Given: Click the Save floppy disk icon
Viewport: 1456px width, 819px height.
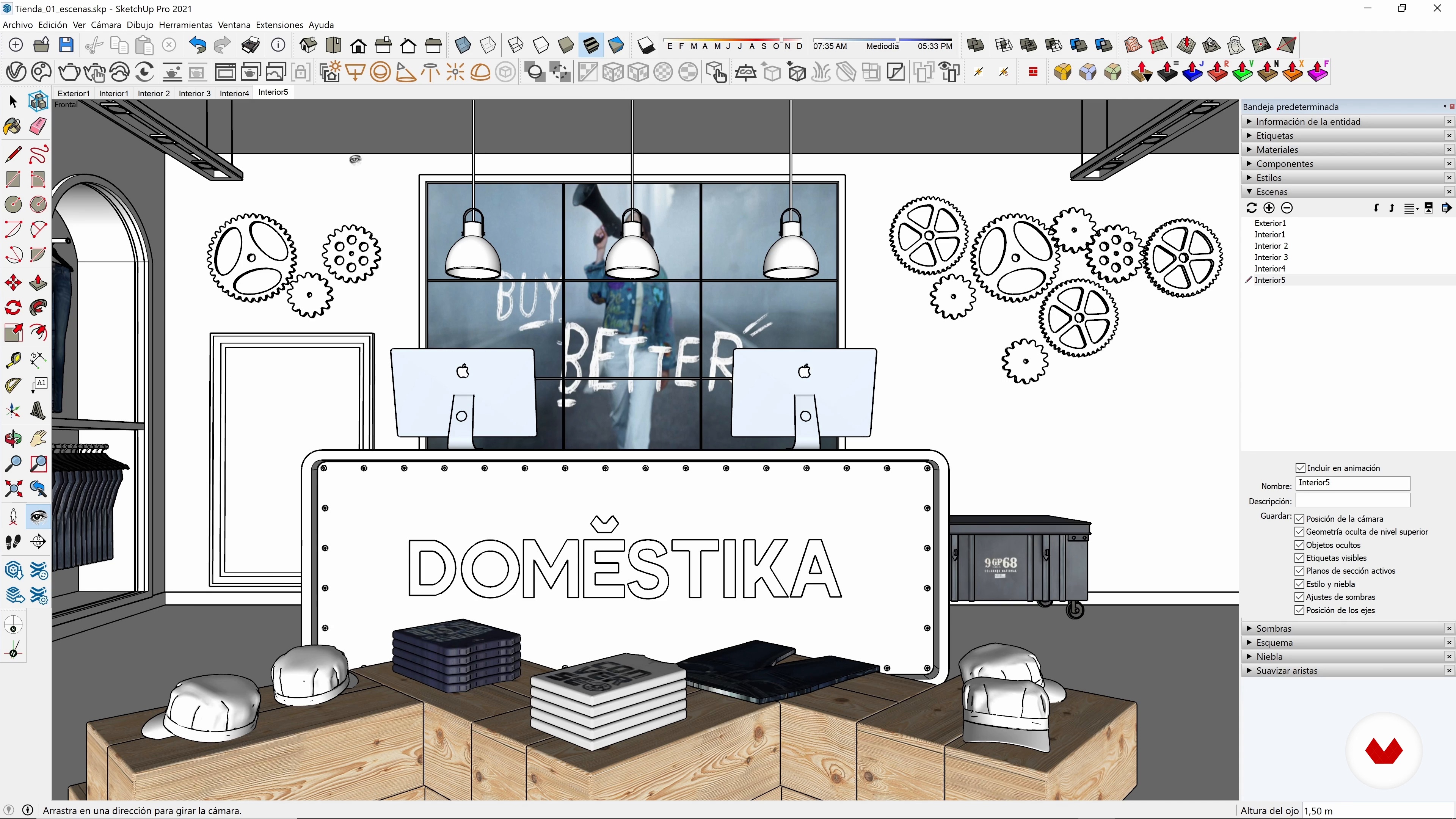Looking at the screenshot, I should point(67,45).
